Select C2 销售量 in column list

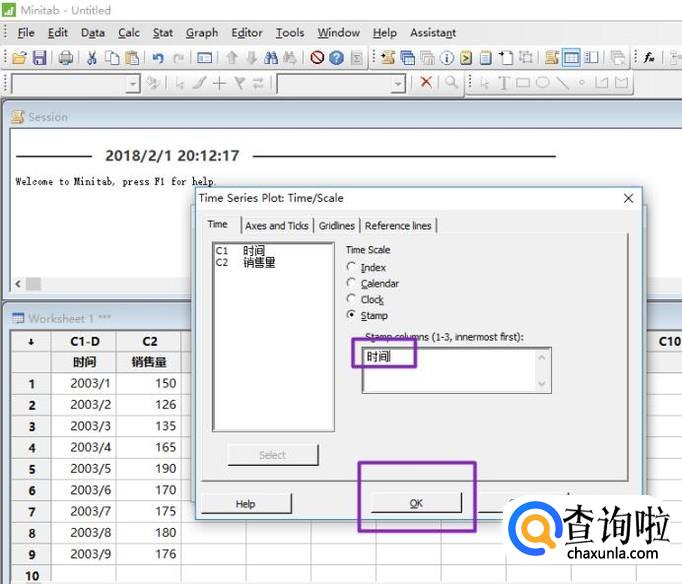click(x=246, y=262)
